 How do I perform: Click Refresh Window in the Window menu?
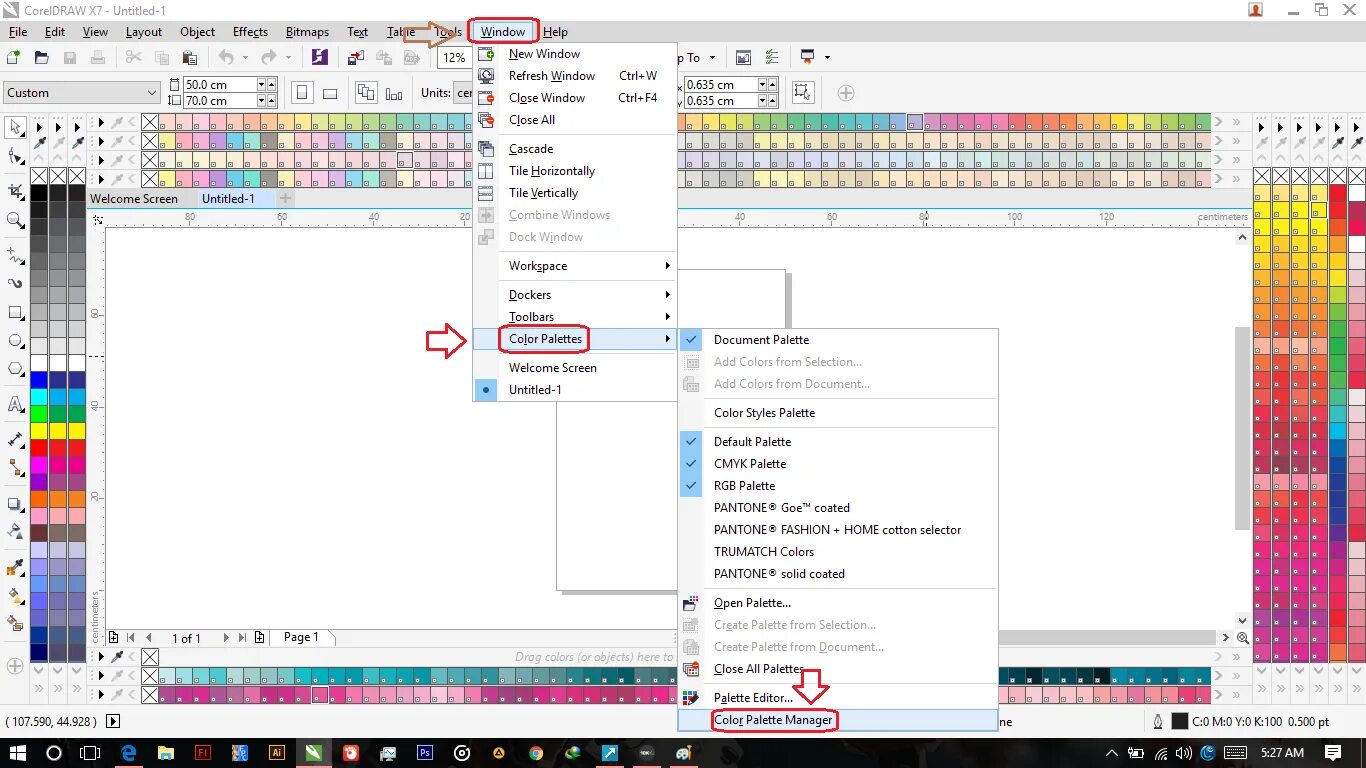[575, 76]
